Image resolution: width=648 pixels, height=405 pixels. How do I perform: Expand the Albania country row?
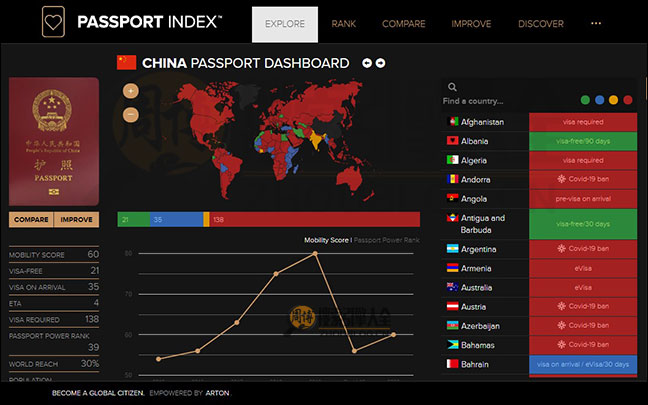(540, 141)
